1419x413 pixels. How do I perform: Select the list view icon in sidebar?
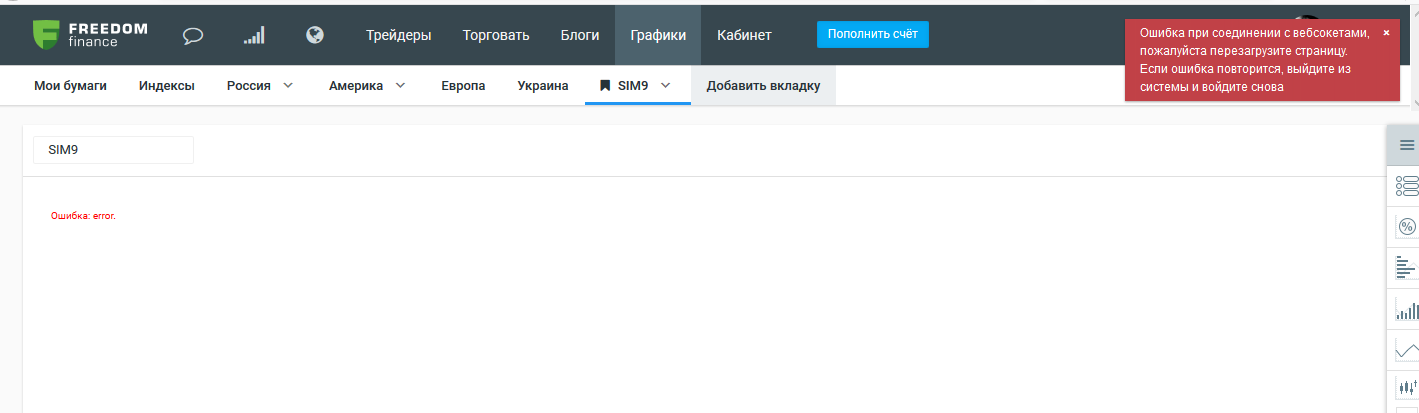click(1407, 185)
